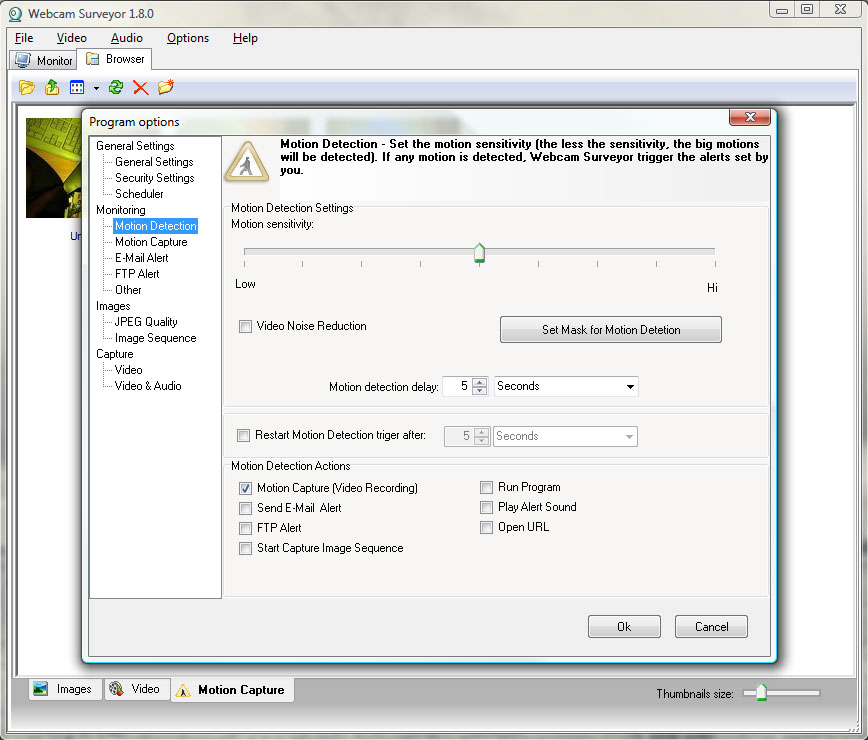Open the Options menu
This screenshot has height=740, width=868.
click(x=188, y=38)
